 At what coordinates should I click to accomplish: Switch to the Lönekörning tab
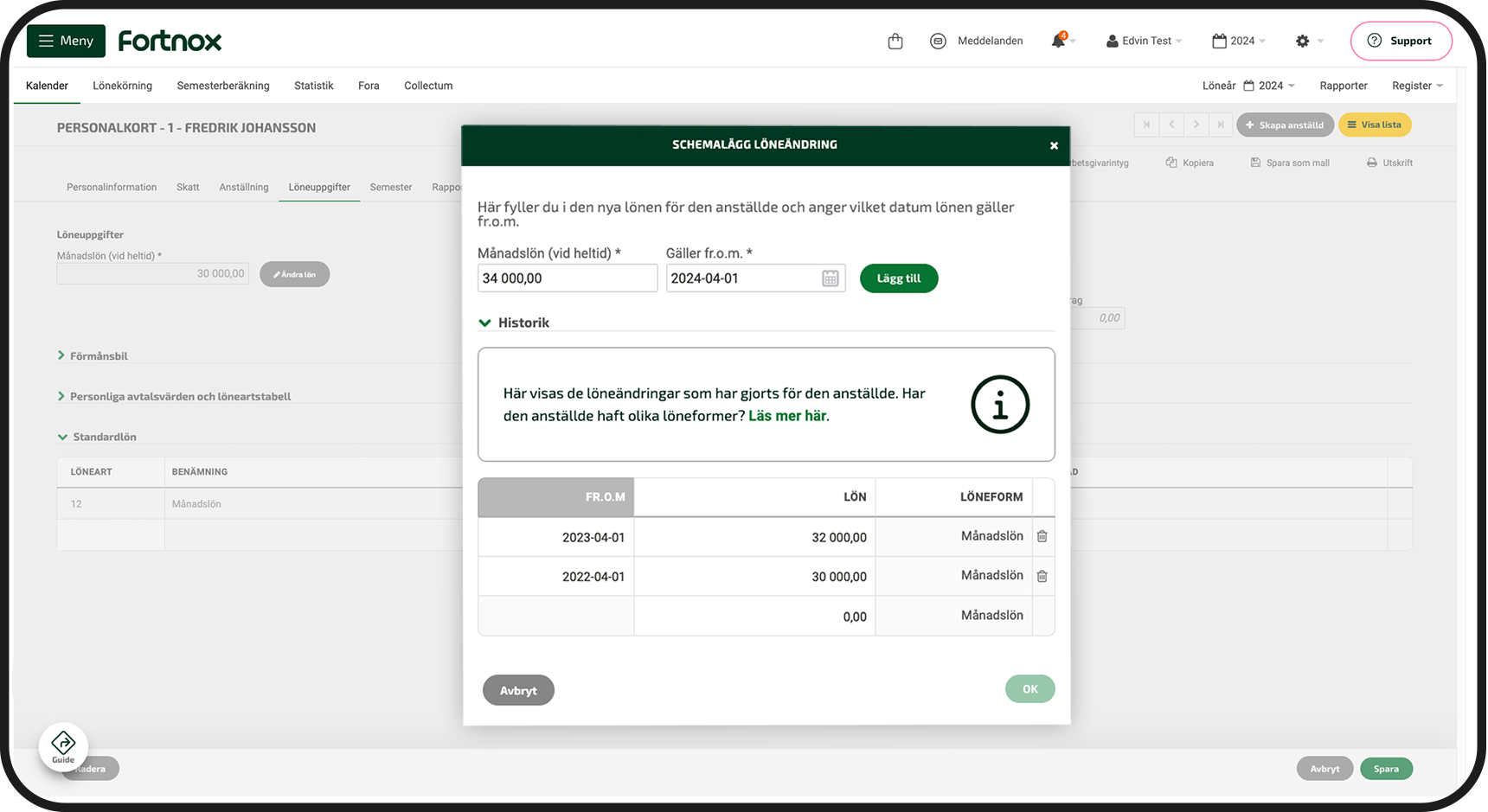[123, 86]
